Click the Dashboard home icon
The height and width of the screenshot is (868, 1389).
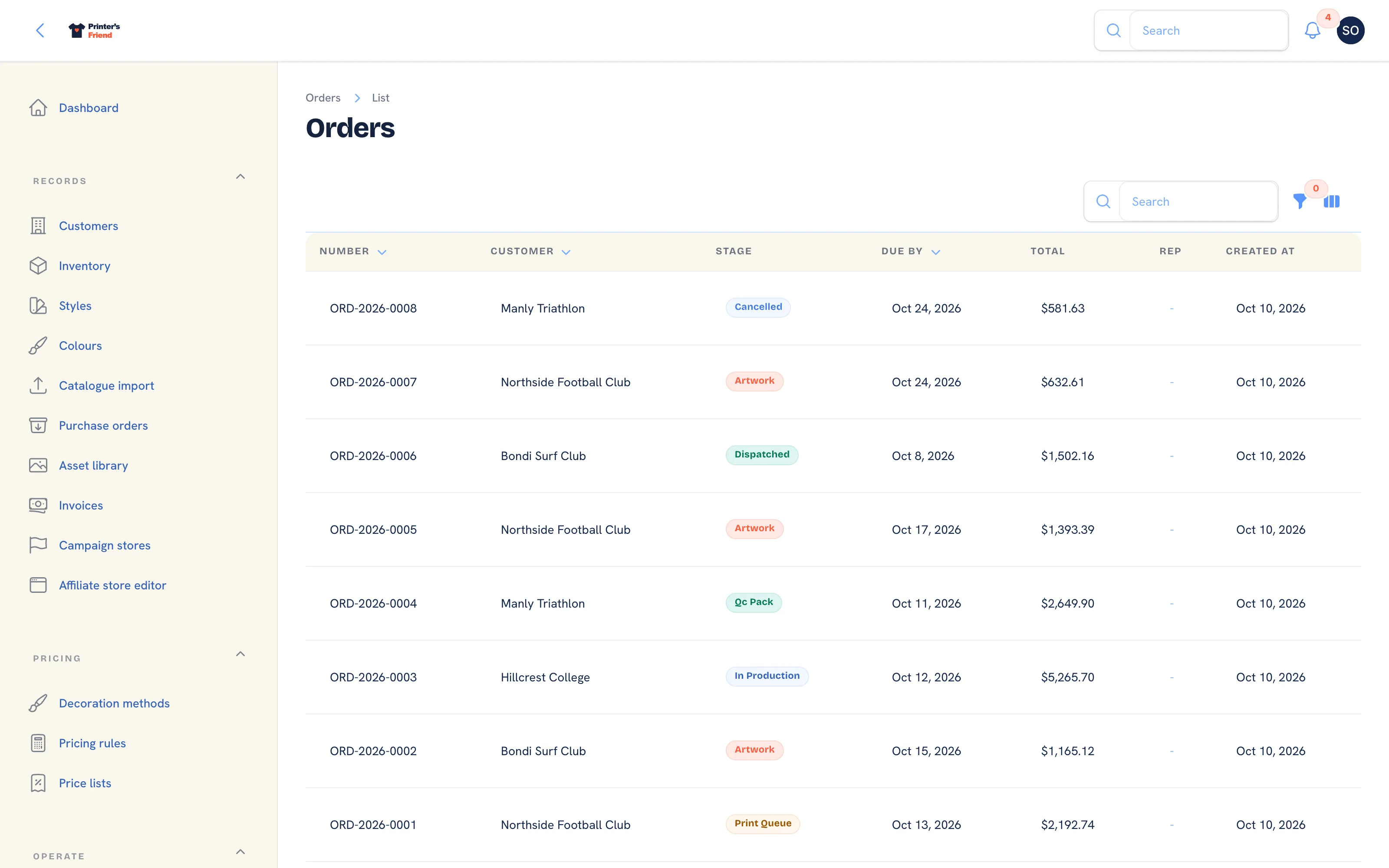(38, 108)
